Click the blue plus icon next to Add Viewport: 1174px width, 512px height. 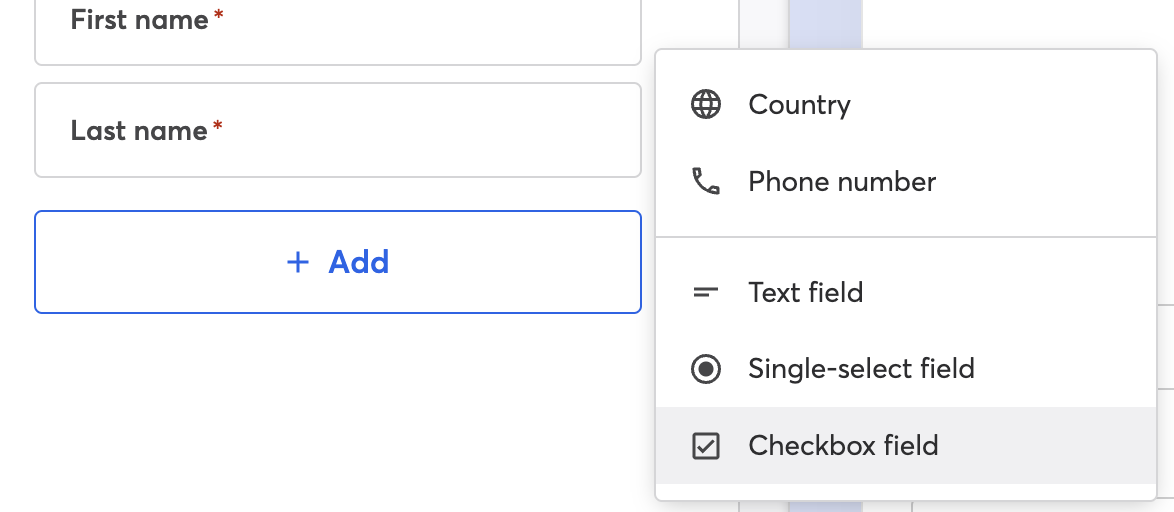298,262
